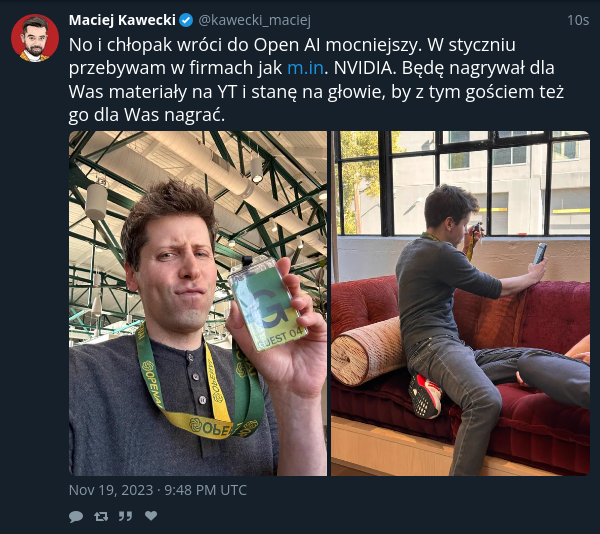Viewport: 600px width, 534px height.
Task: Click the 10s relative timestamp
Action: (x=578, y=20)
